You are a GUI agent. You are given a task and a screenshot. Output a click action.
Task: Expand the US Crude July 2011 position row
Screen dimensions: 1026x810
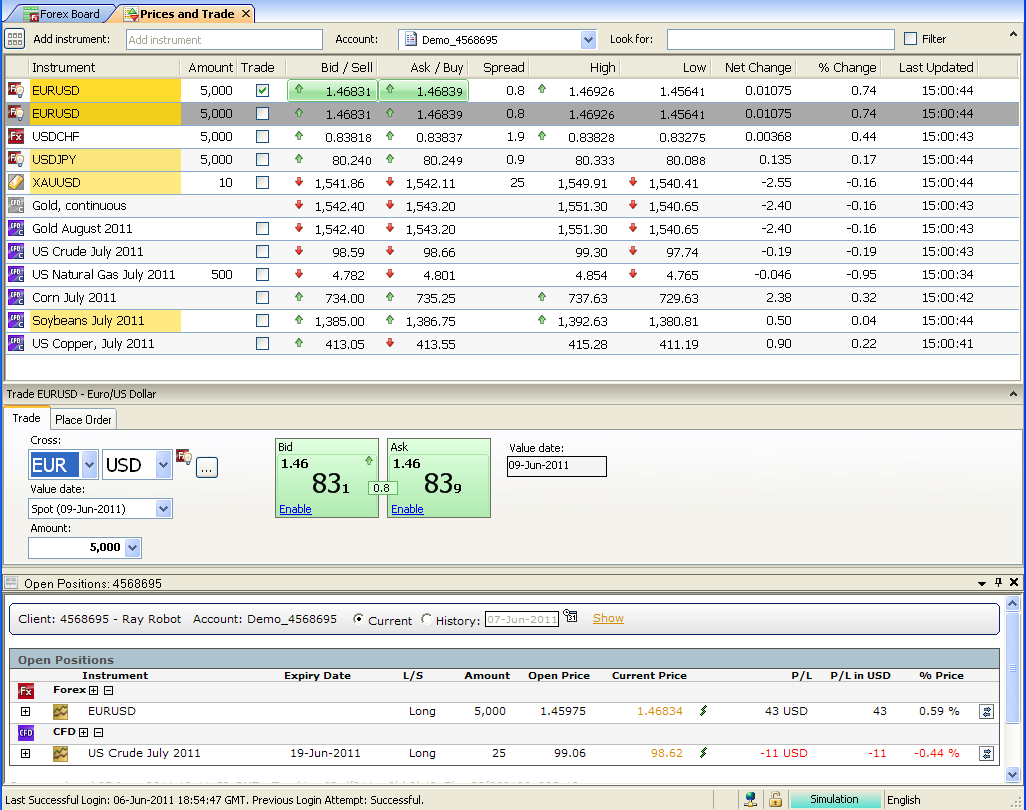[26, 754]
